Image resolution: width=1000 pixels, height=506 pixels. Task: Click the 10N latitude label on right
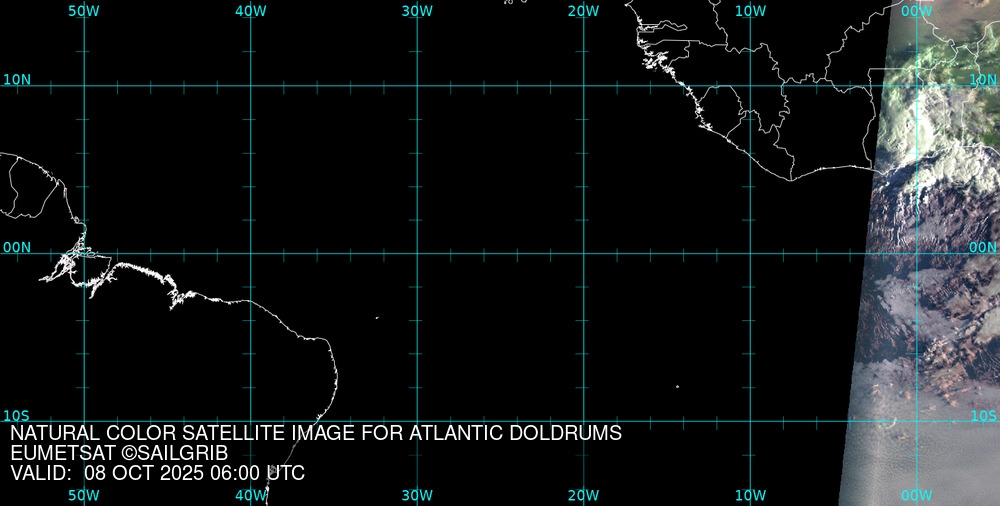[x=984, y=79]
